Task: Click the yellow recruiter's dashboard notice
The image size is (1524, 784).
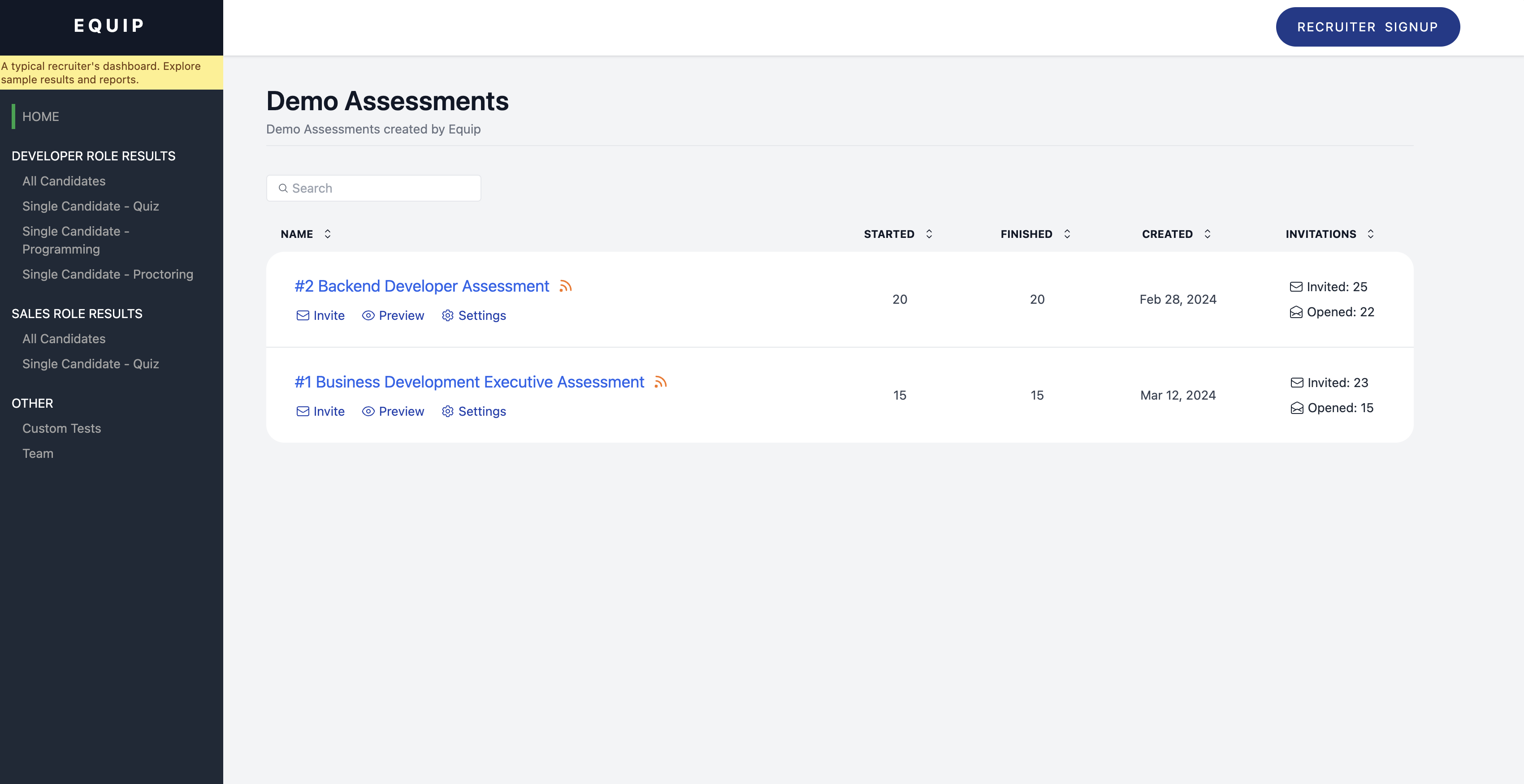Action: tap(111, 73)
